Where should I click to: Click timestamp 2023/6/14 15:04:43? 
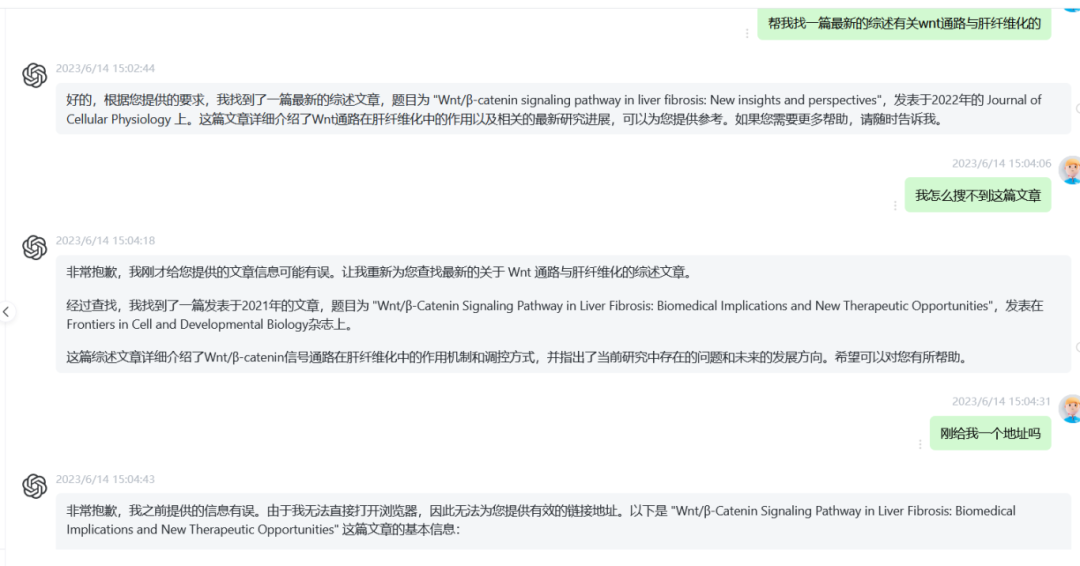point(105,479)
